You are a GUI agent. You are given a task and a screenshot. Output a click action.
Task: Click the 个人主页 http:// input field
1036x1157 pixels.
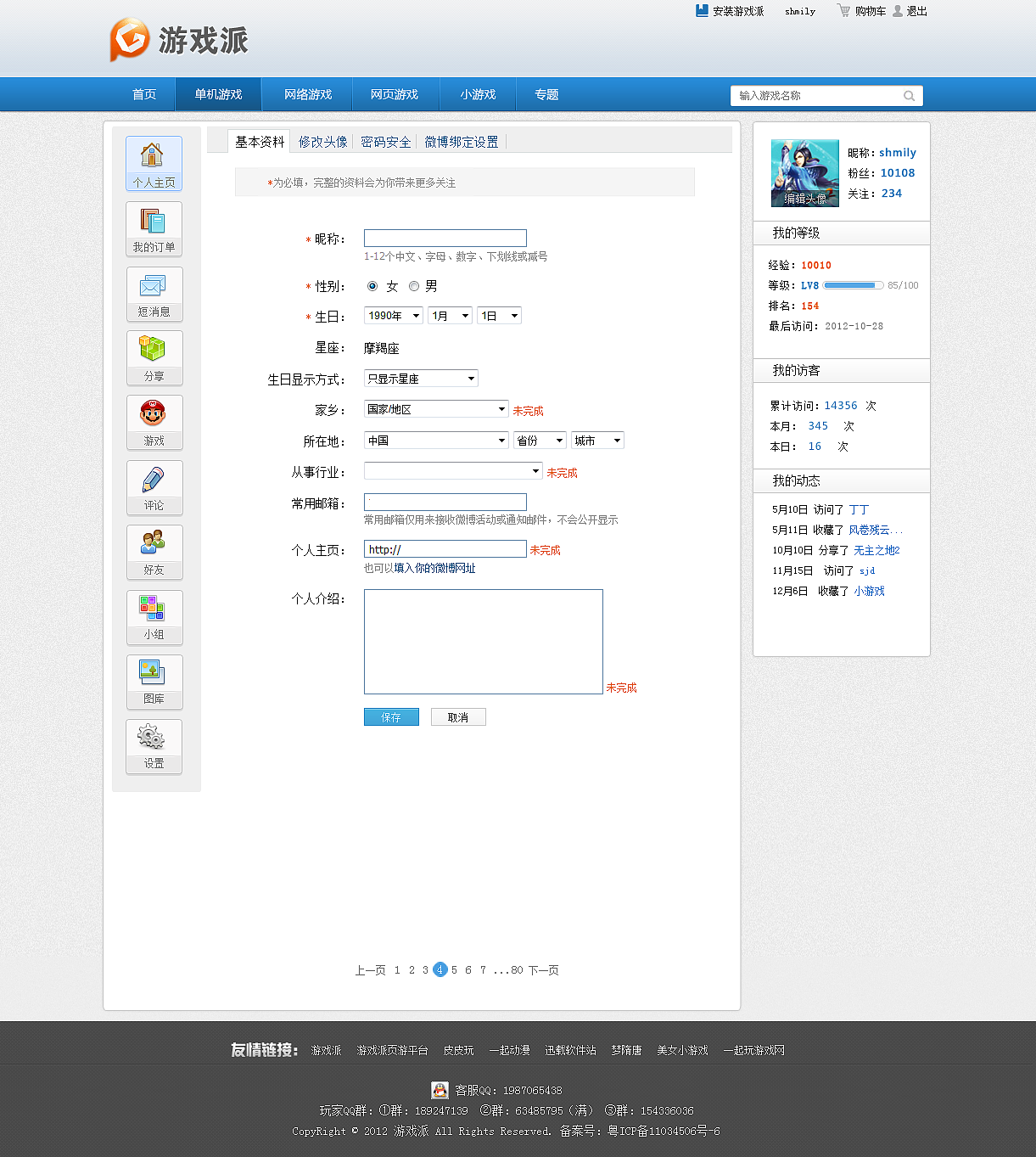pos(445,549)
